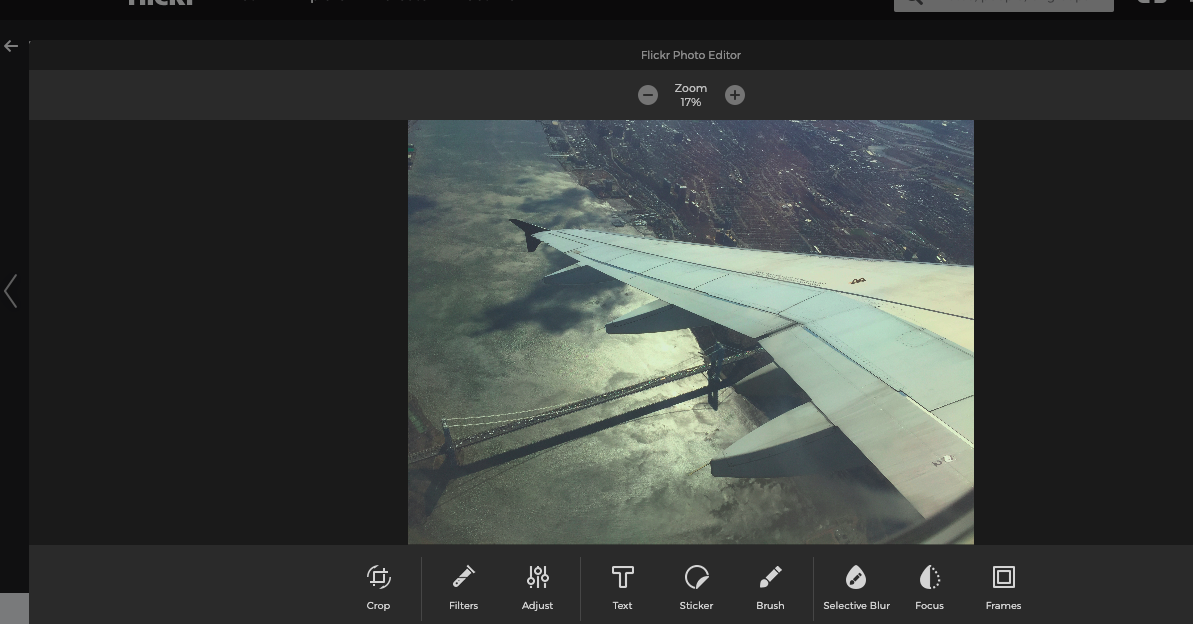
Task: Click the Flickr logo in header
Action: (x=160, y=3)
